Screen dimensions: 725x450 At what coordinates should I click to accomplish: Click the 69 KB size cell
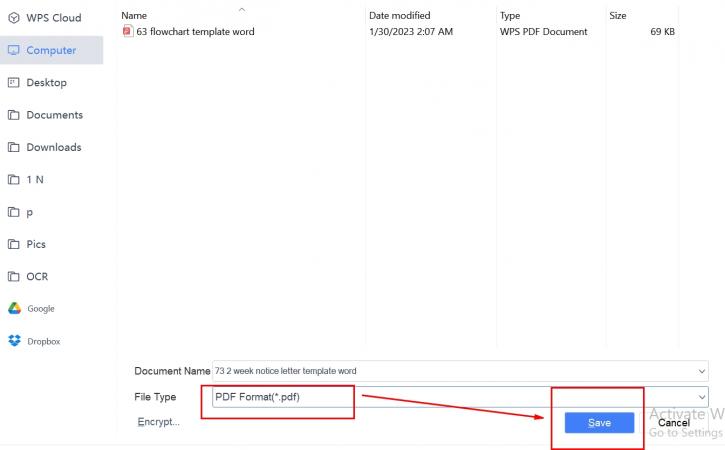[663, 31]
